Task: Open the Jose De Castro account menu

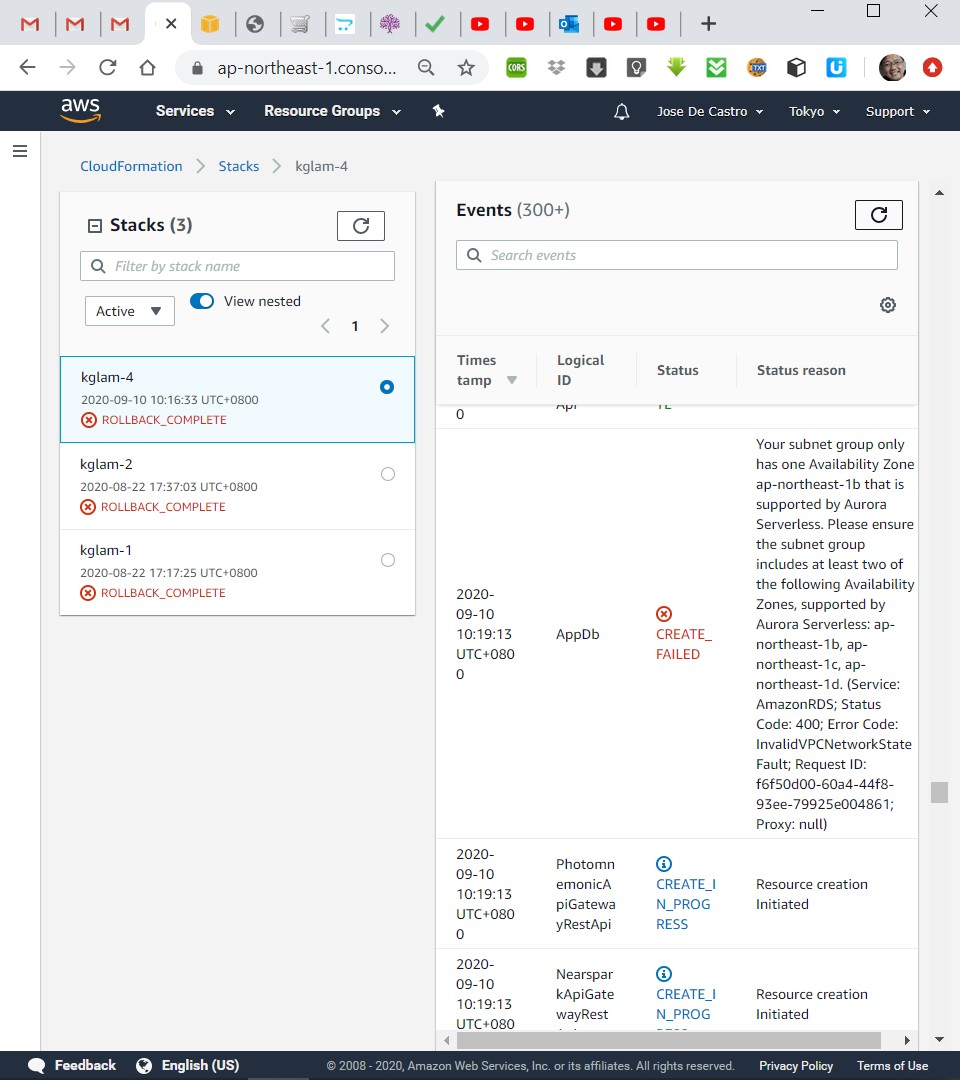Action: click(x=710, y=111)
